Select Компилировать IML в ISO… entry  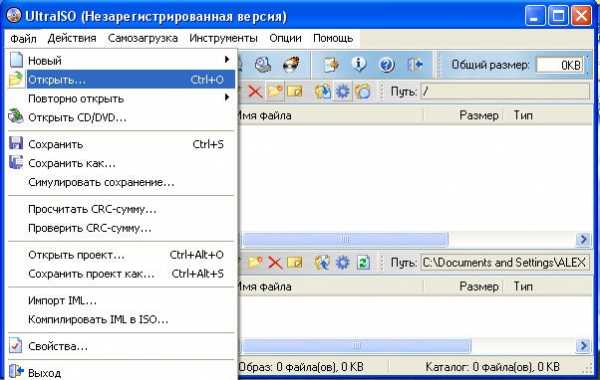click(x=121, y=319)
